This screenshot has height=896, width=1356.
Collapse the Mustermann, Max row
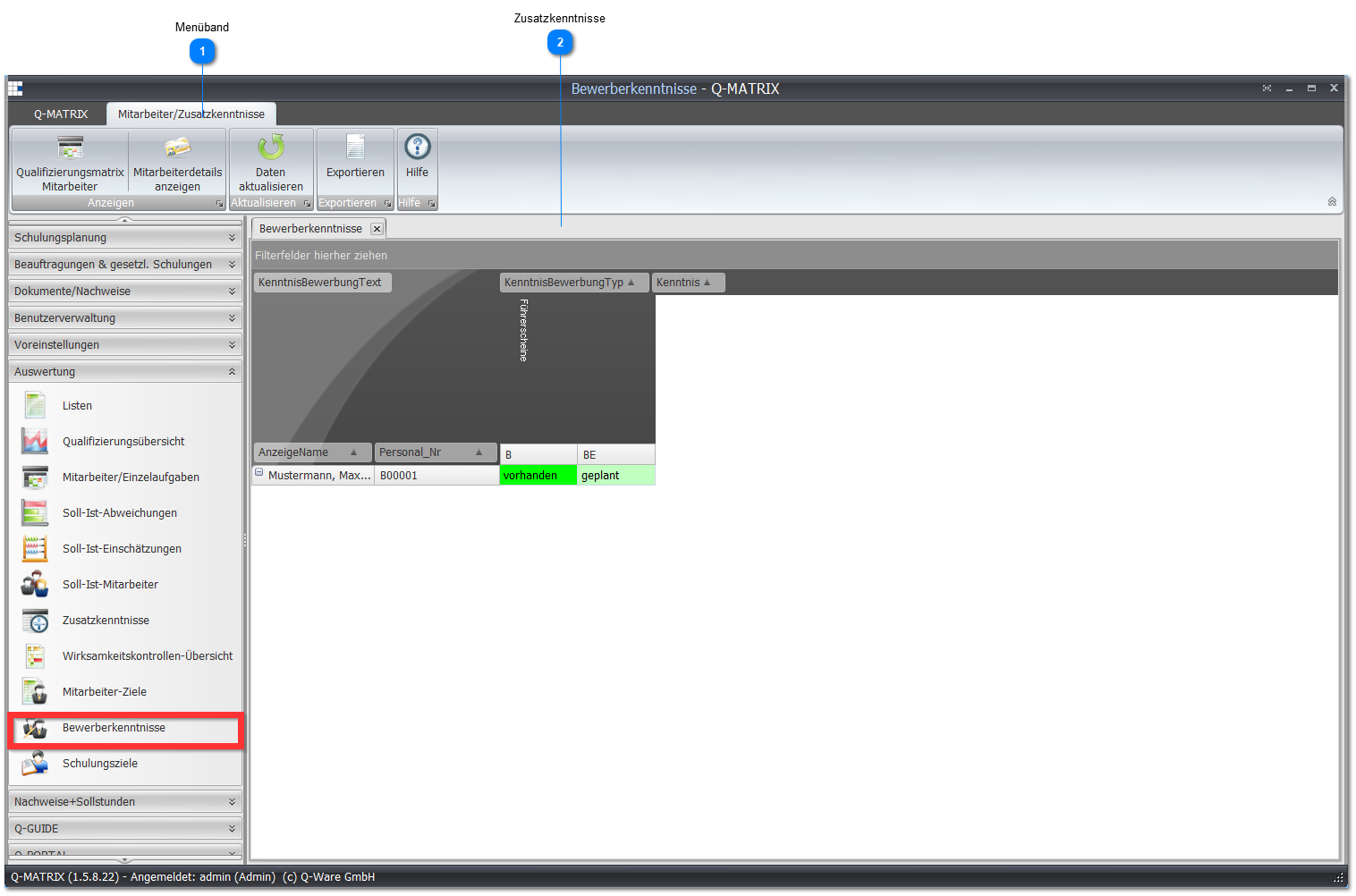259,473
